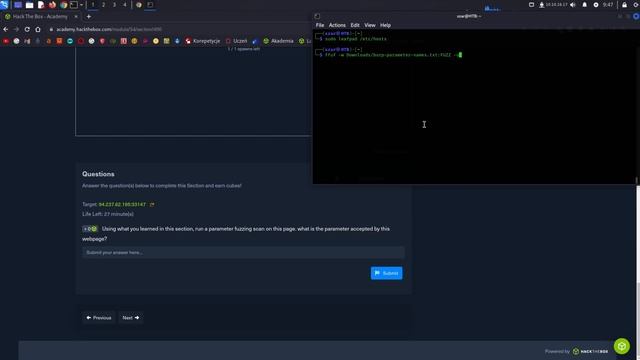This screenshot has width=640, height=360.
Task: Go back in the browser
Action: tap(6, 29)
